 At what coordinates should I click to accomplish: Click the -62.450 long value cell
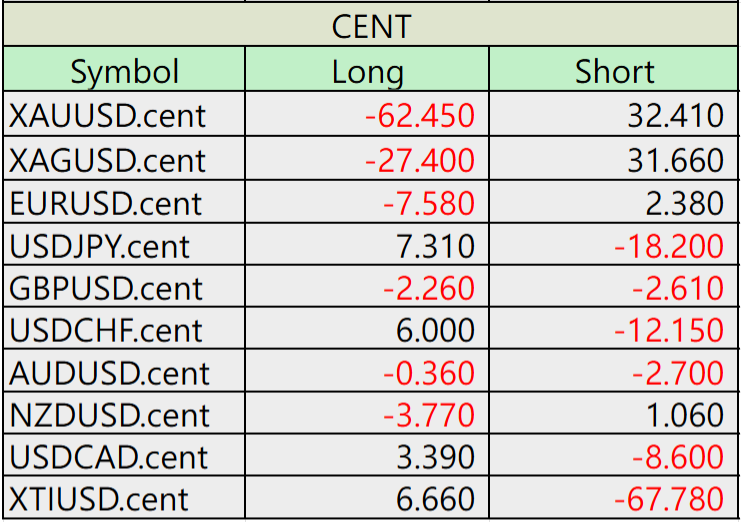(367, 114)
